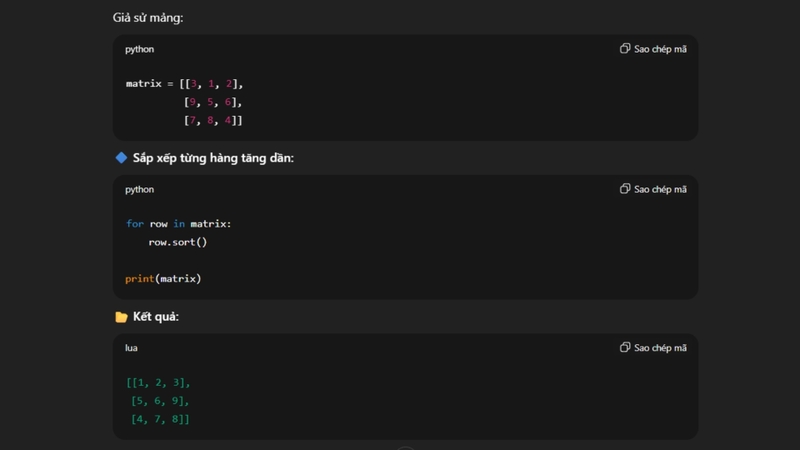The image size is (800, 450).
Task: Click the "[4, 7, 8]]" output line
Action: coord(160,419)
